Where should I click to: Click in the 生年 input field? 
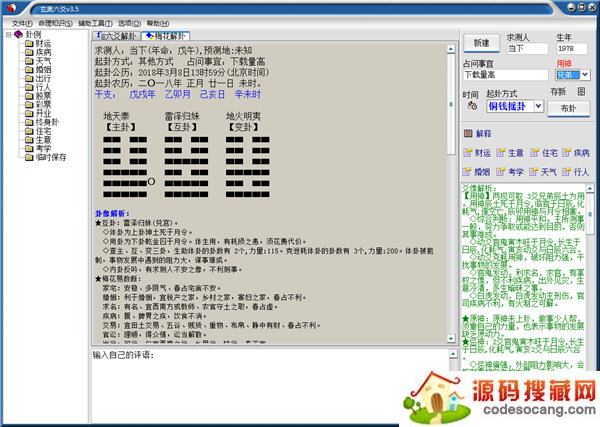[x=572, y=49]
